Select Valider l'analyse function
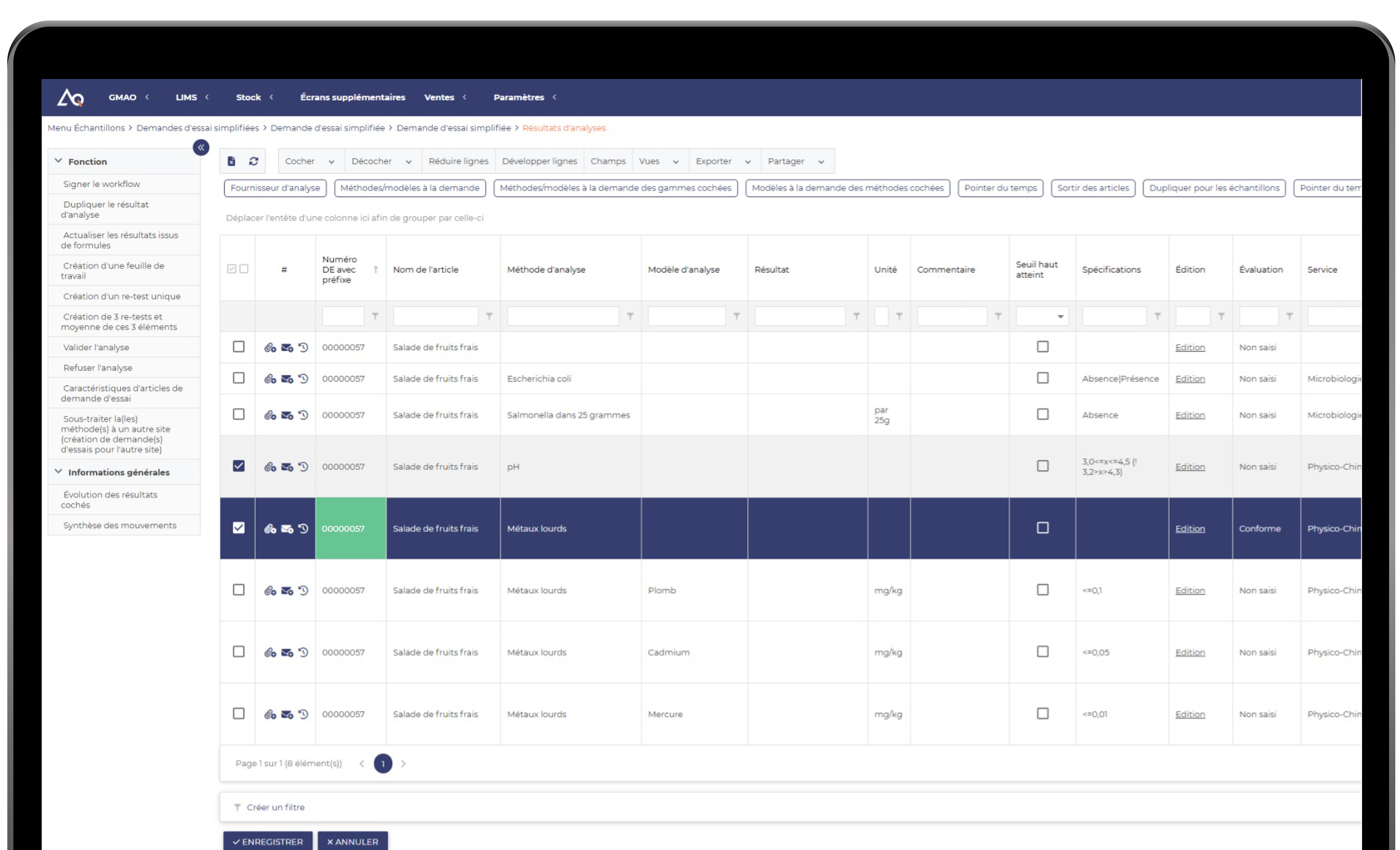Image resolution: width=1400 pixels, height=850 pixels. 124,348
